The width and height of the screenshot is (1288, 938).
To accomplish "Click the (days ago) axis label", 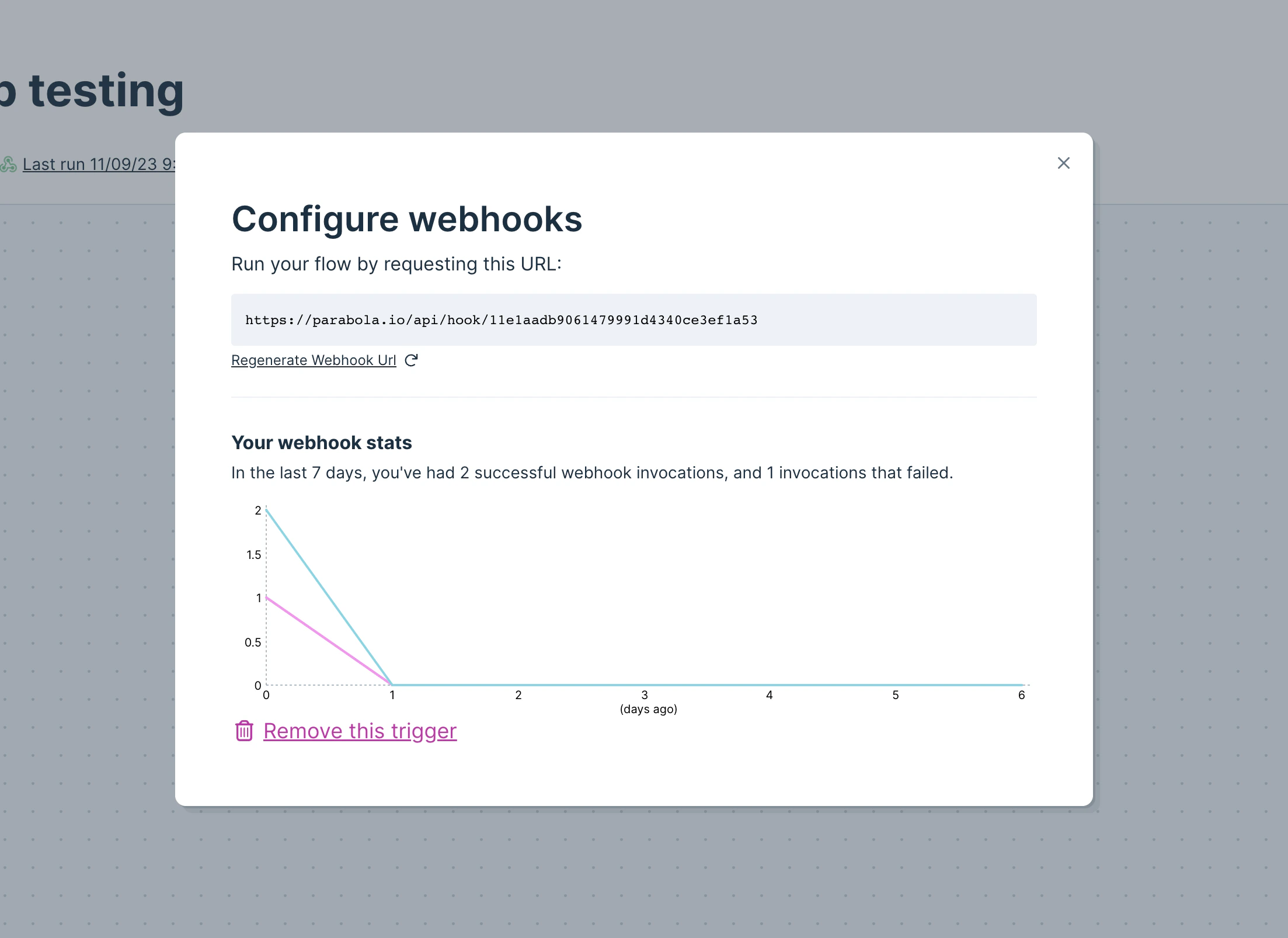I will point(648,709).
